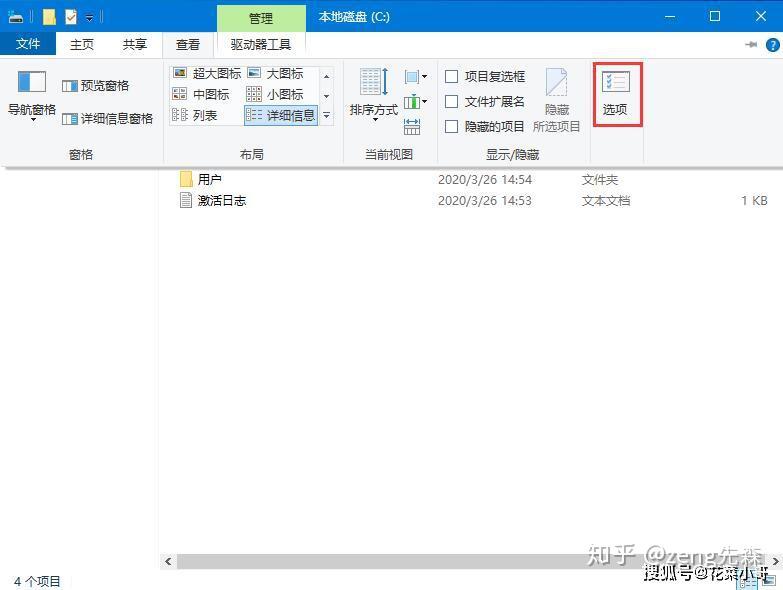
Task: Select the 用户 folder icon
Action: click(x=186, y=179)
